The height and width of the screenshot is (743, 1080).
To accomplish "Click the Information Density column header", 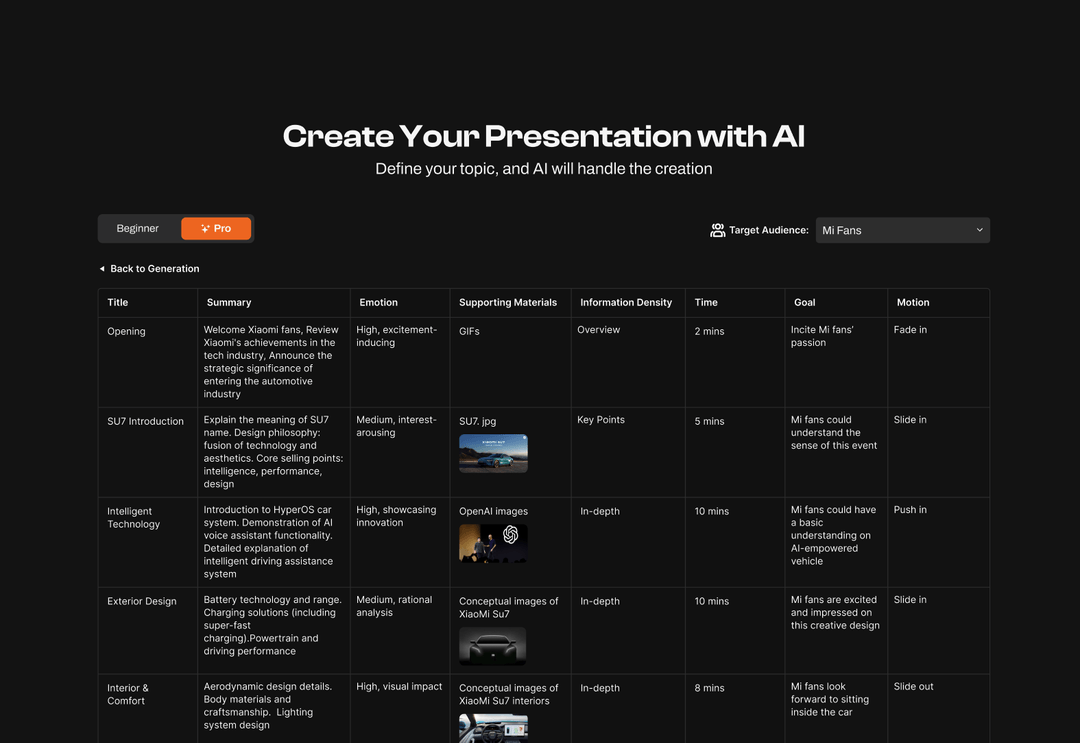I will click(625, 302).
